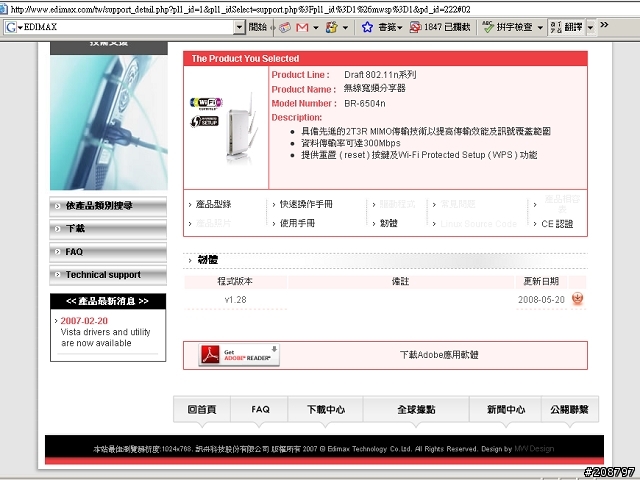
Task: Click the v1.28 firmware version text
Action: pyautogui.click(x=236, y=300)
